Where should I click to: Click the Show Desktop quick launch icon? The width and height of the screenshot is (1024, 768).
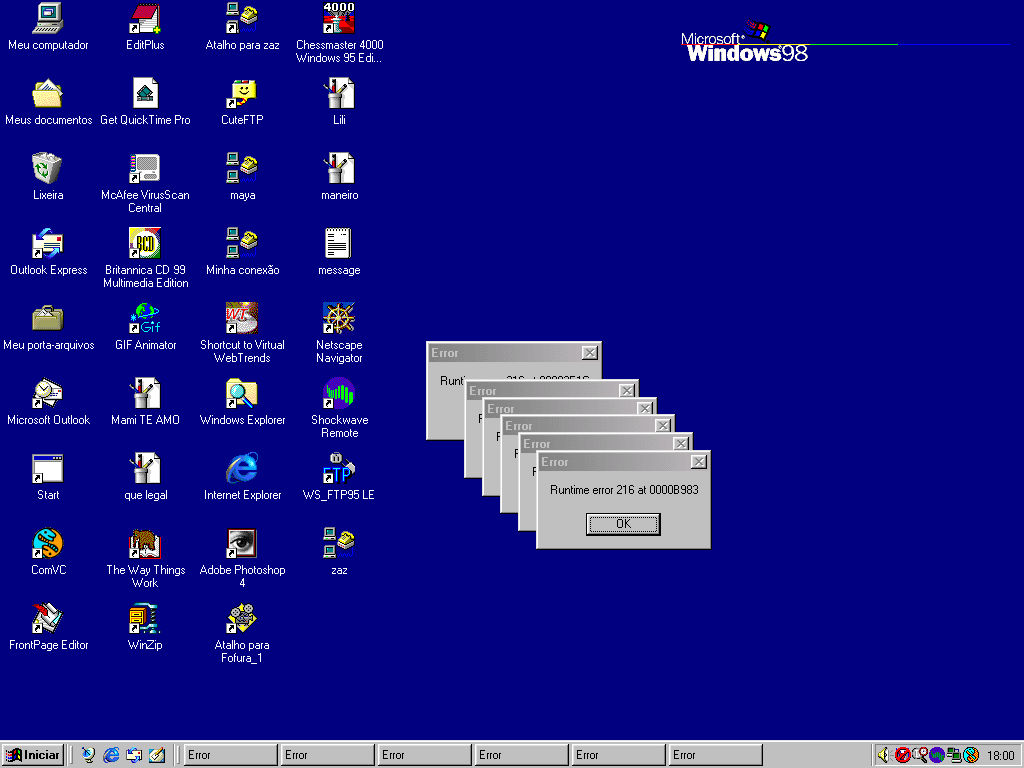(157, 755)
